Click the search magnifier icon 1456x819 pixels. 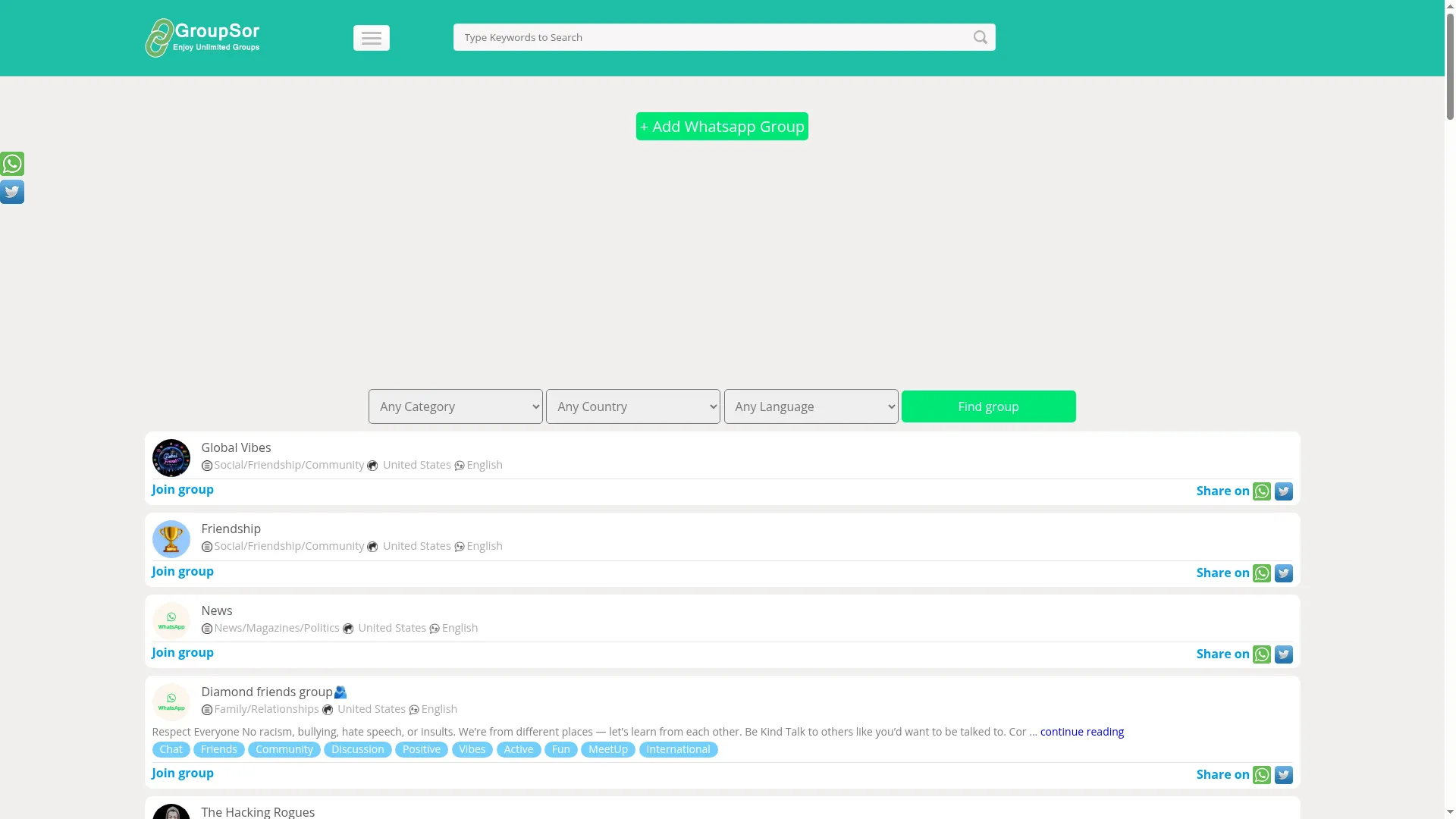[981, 37]
